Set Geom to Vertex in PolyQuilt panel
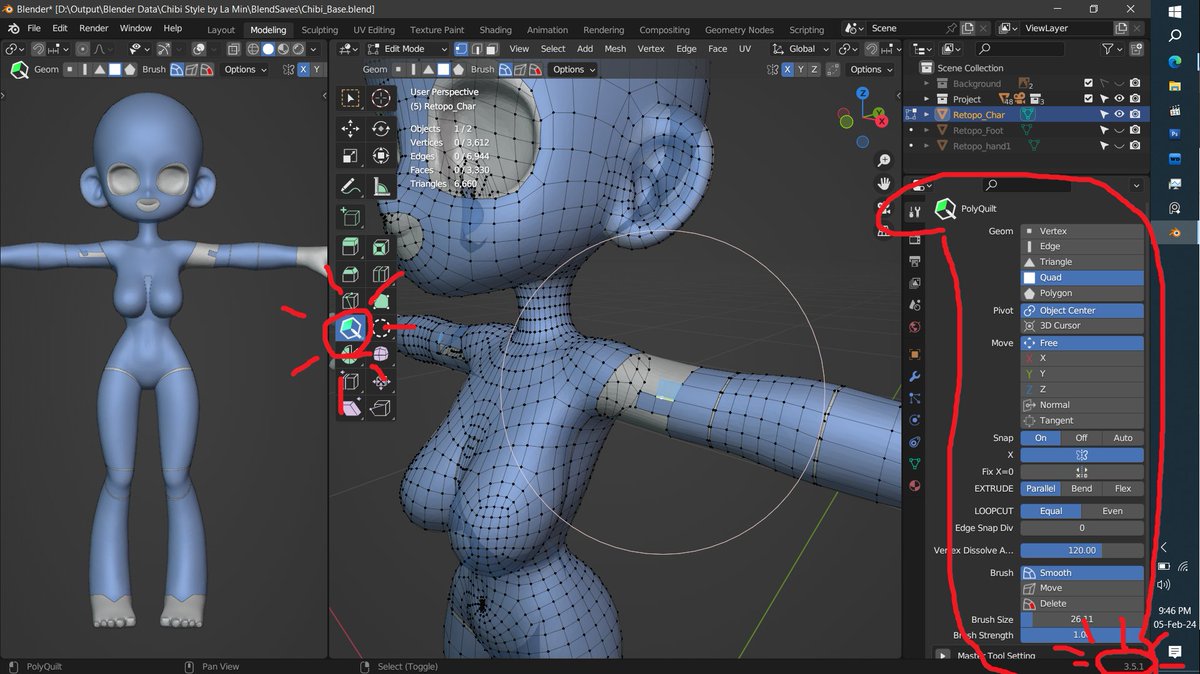This screenshot has width=1200, height=674. [1082, 231]
